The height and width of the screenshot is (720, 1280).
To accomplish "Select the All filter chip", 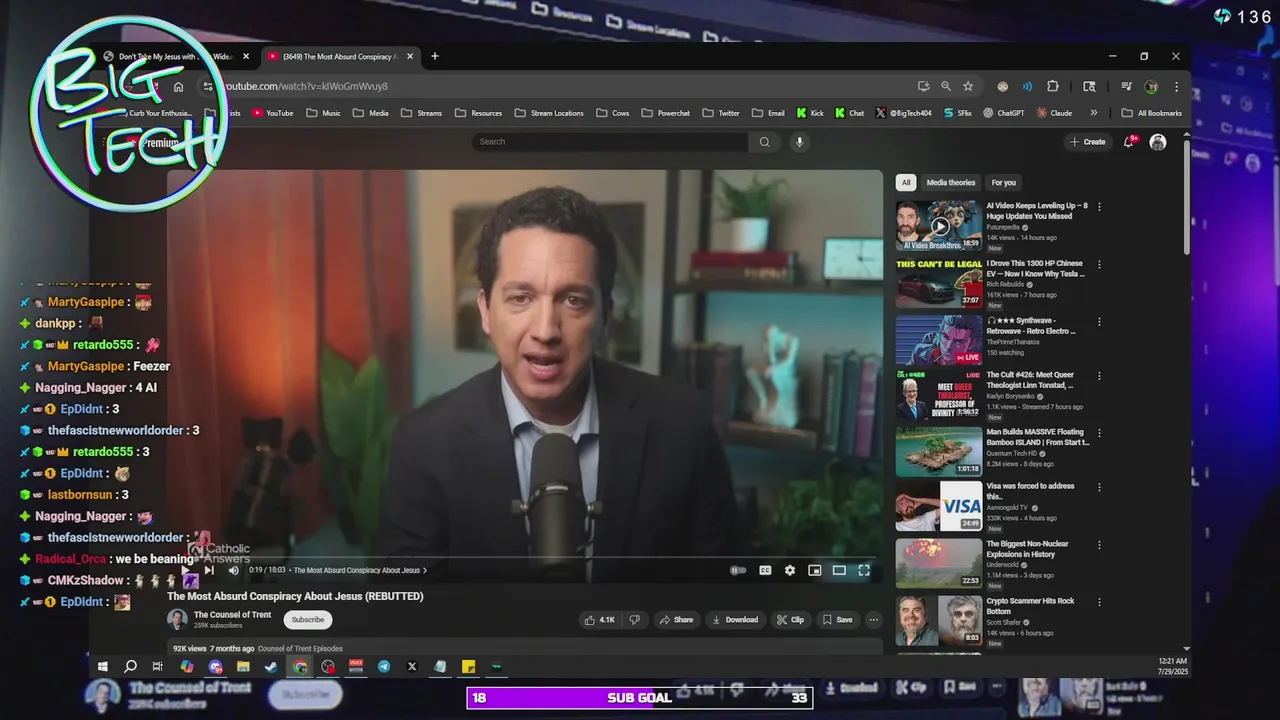I will coord(906,183).
